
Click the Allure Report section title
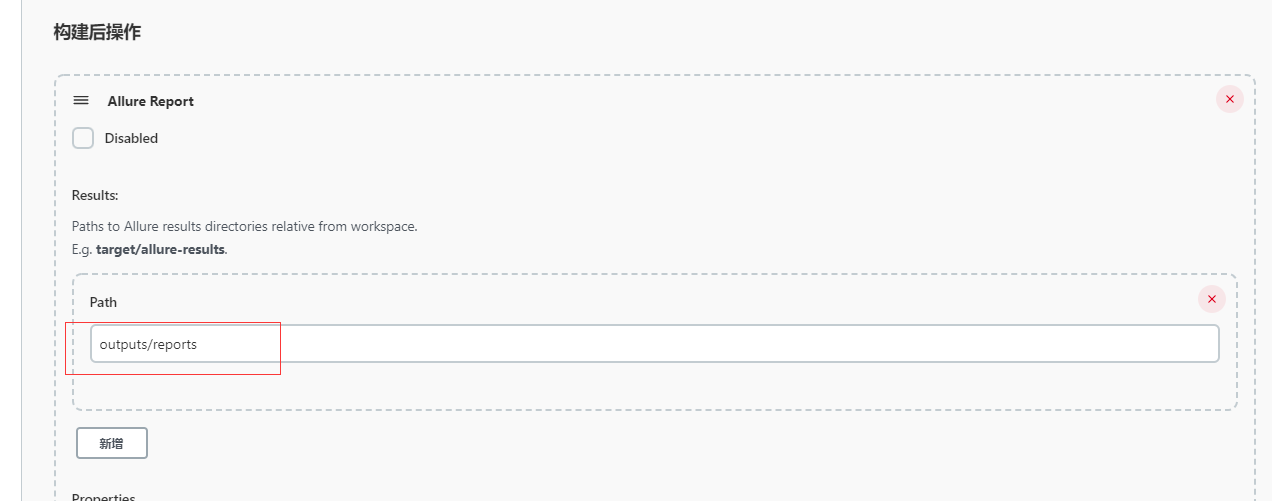(x=151, y=101)
